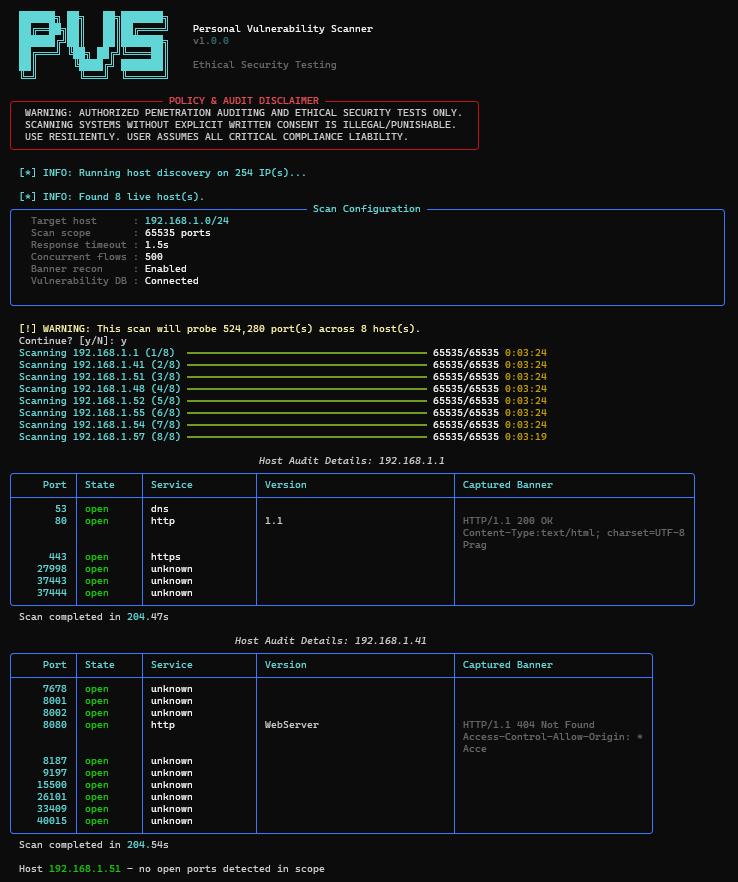Viewport: 738px width, 882px height.
Task: Click the warning about probing 524,280 ports
Action: [x=219, y=328]
